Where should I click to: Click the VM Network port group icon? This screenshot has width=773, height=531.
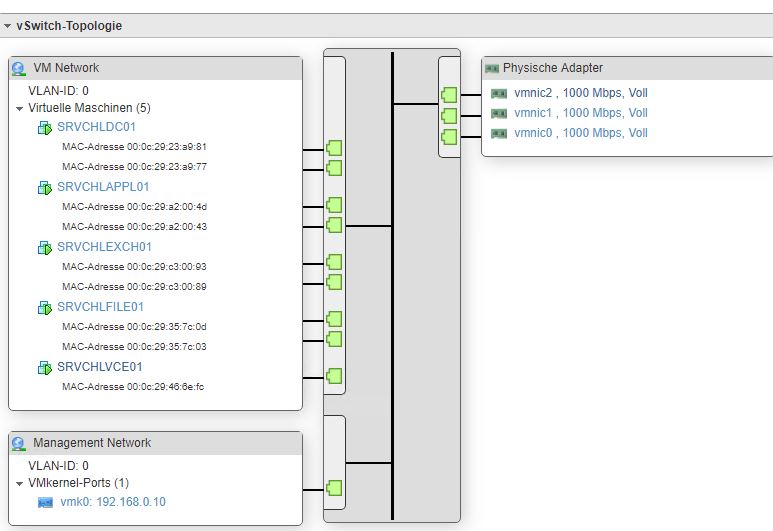(x=18, y=68)
